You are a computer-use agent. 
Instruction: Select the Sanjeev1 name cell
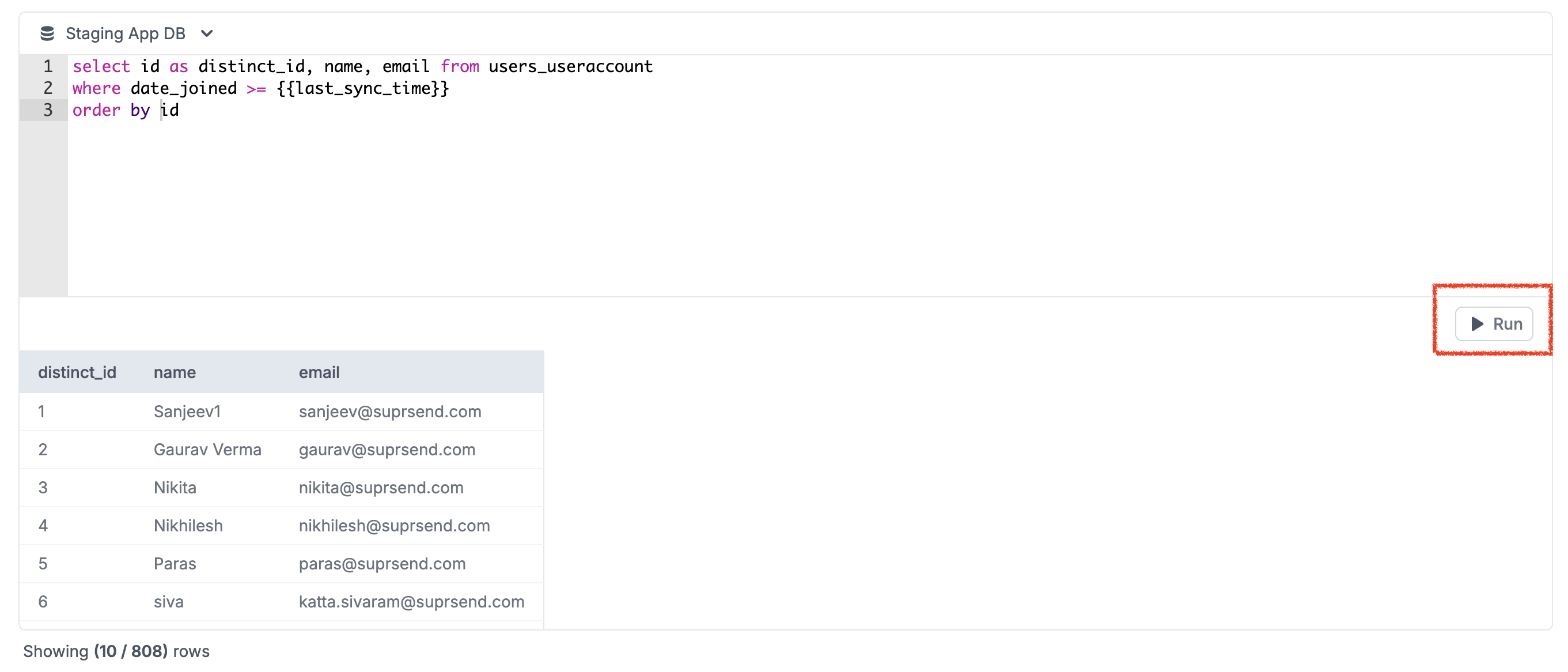pos(187,412)
